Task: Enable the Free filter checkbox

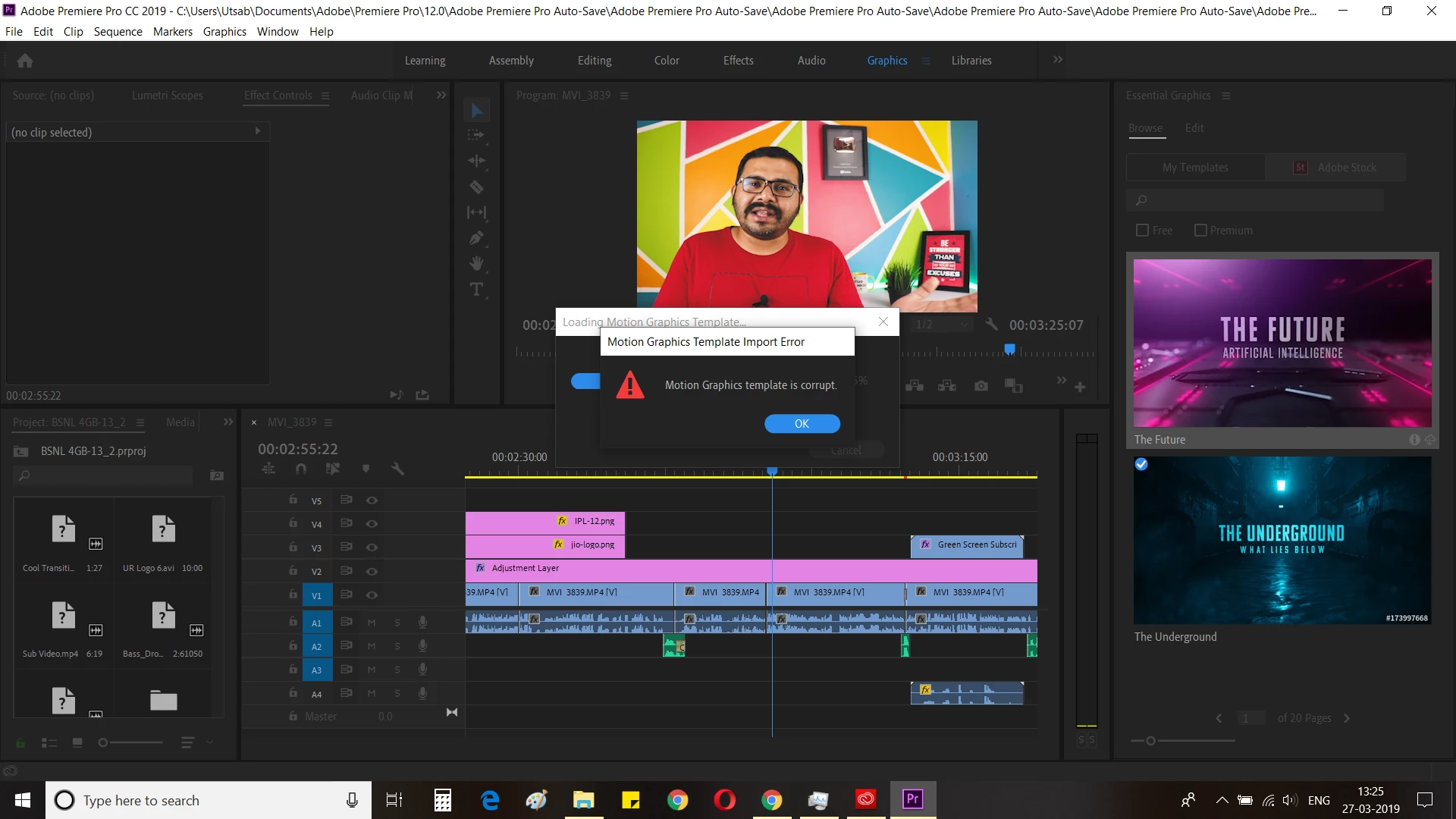Action: [x=1143, y=231]
